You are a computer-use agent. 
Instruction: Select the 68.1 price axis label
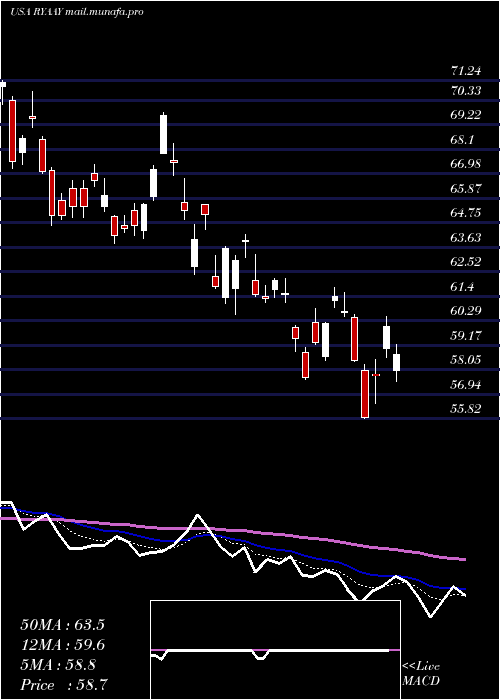pos(463,140)
